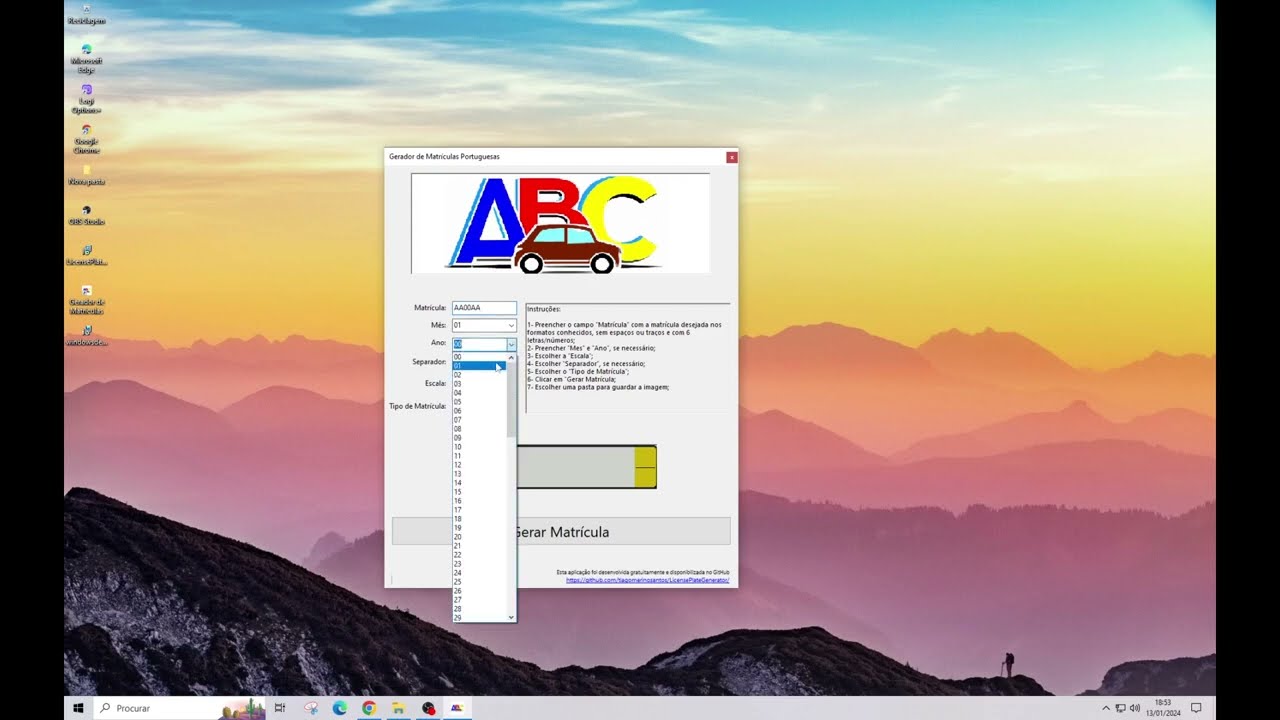The image size is (1280, 720).
Task: Open the GitHub LicensePlateGenerator link
Action: (x=647, y=580)
